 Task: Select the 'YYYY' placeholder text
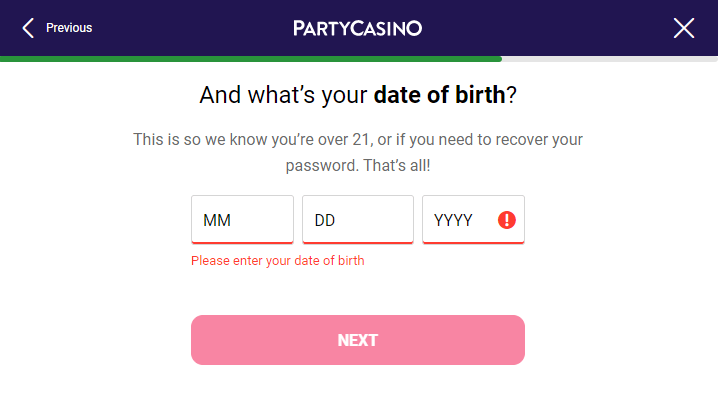click(x=453, y=220)
